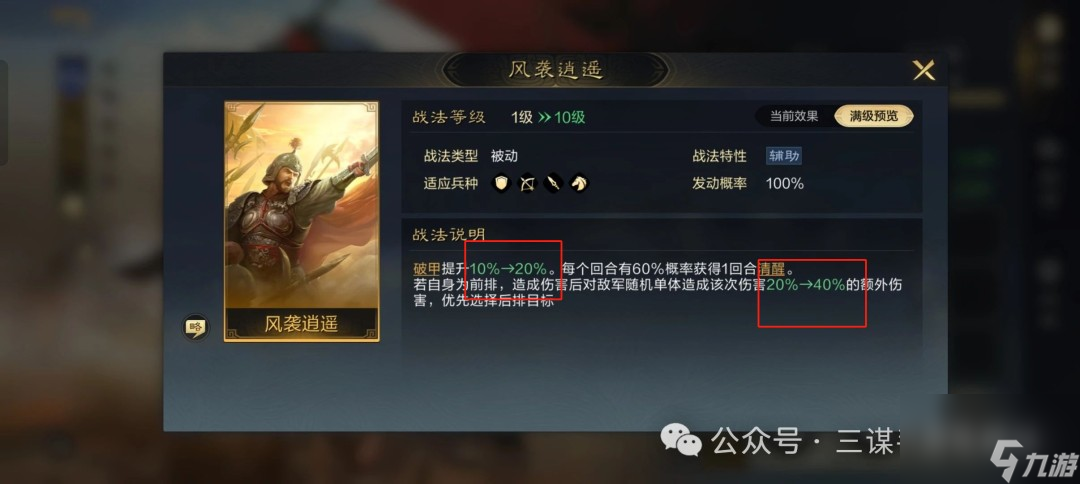
Task: Select the bow troop type icon
Action: 527,183
